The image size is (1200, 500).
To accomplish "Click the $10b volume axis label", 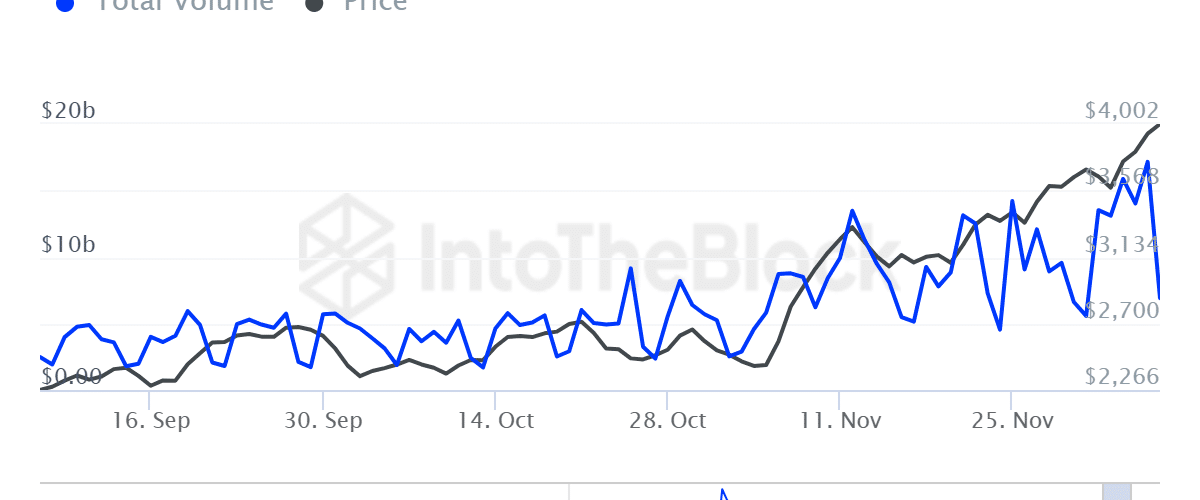I will click(69, 245).
